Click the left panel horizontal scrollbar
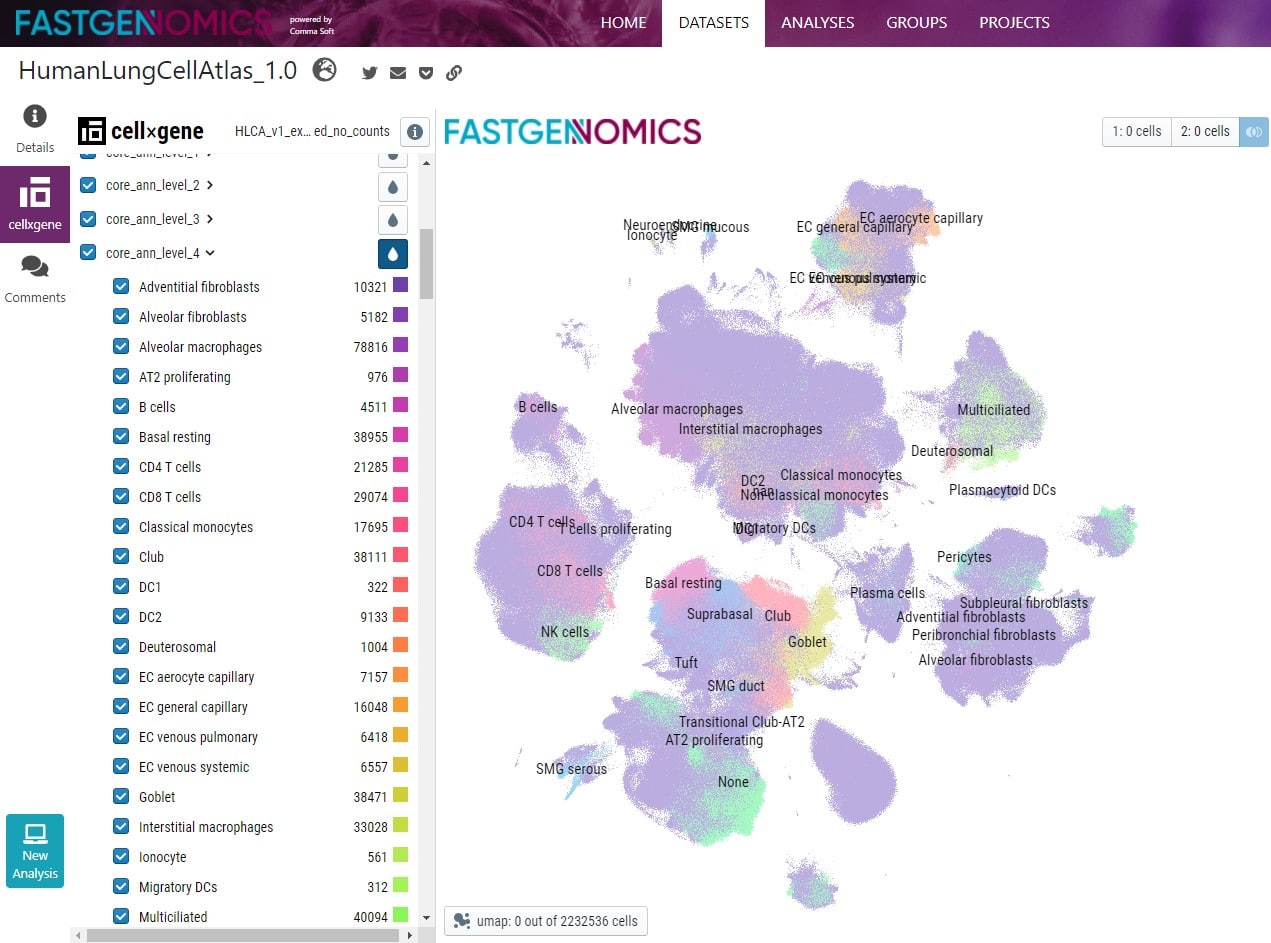Image resolution: width=1271 pixels, height=943 pixels. (245, 936)
